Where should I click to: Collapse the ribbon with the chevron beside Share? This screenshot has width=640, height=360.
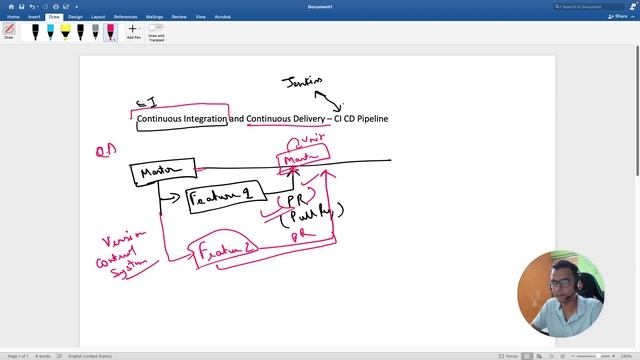(x=633, y=17)
